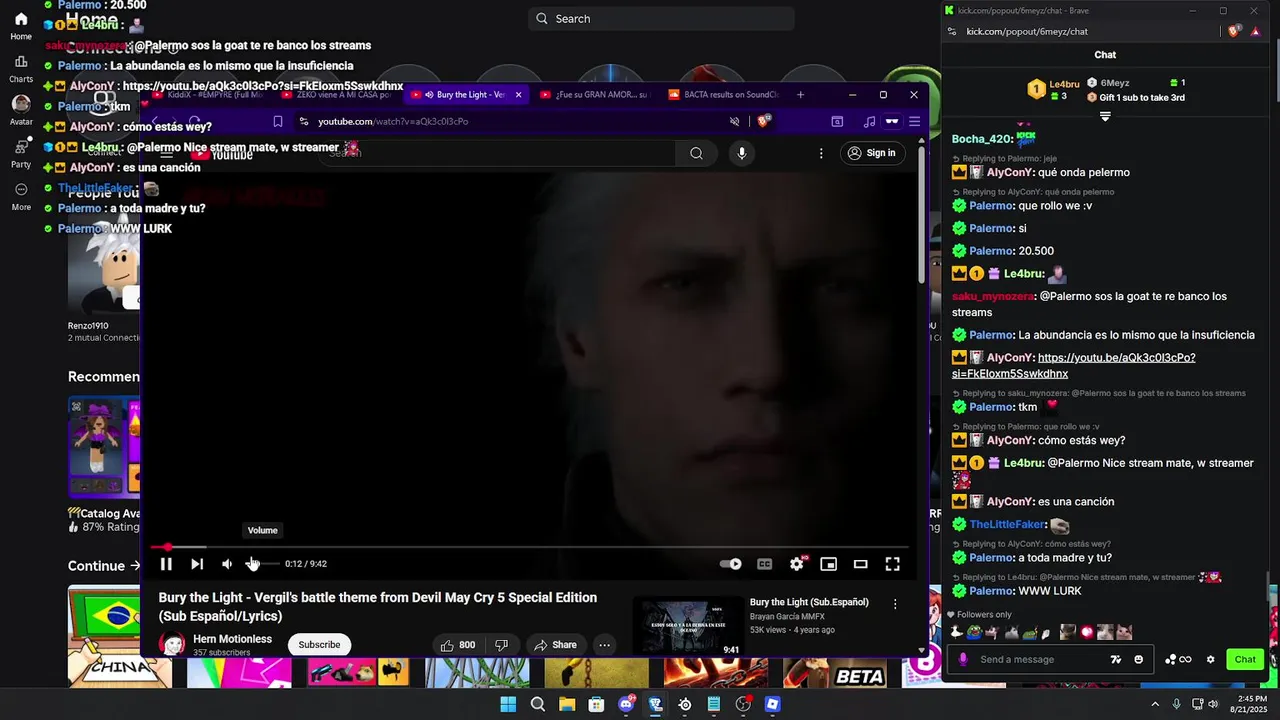This screenshot has height=720, width=1280.
Task: Toggle YouTube autoplay switch
Action: [731, 564]
